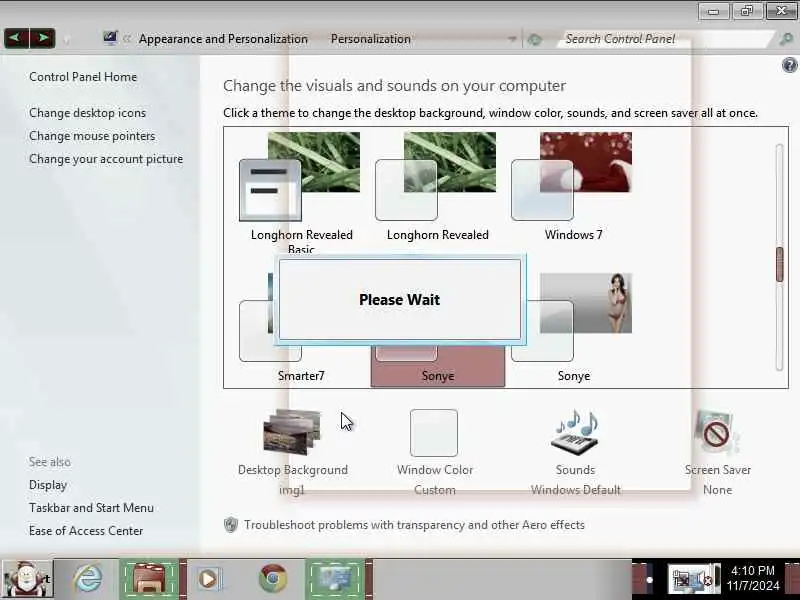Open the Display link
The height and width of the screenshot is (600, 800).
pyautogui.click(x=48, y=485)
